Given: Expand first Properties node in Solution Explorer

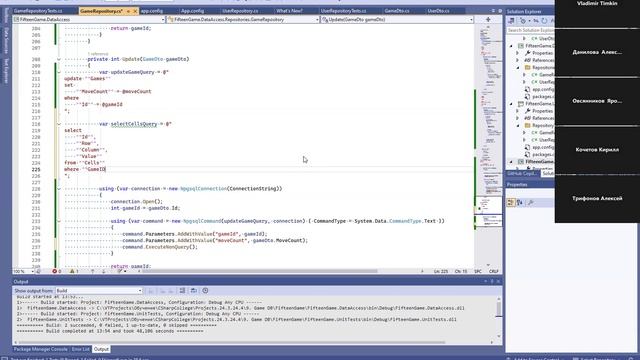Looking at the screenshot, I should pyautogui.click(x=518, y=53).
